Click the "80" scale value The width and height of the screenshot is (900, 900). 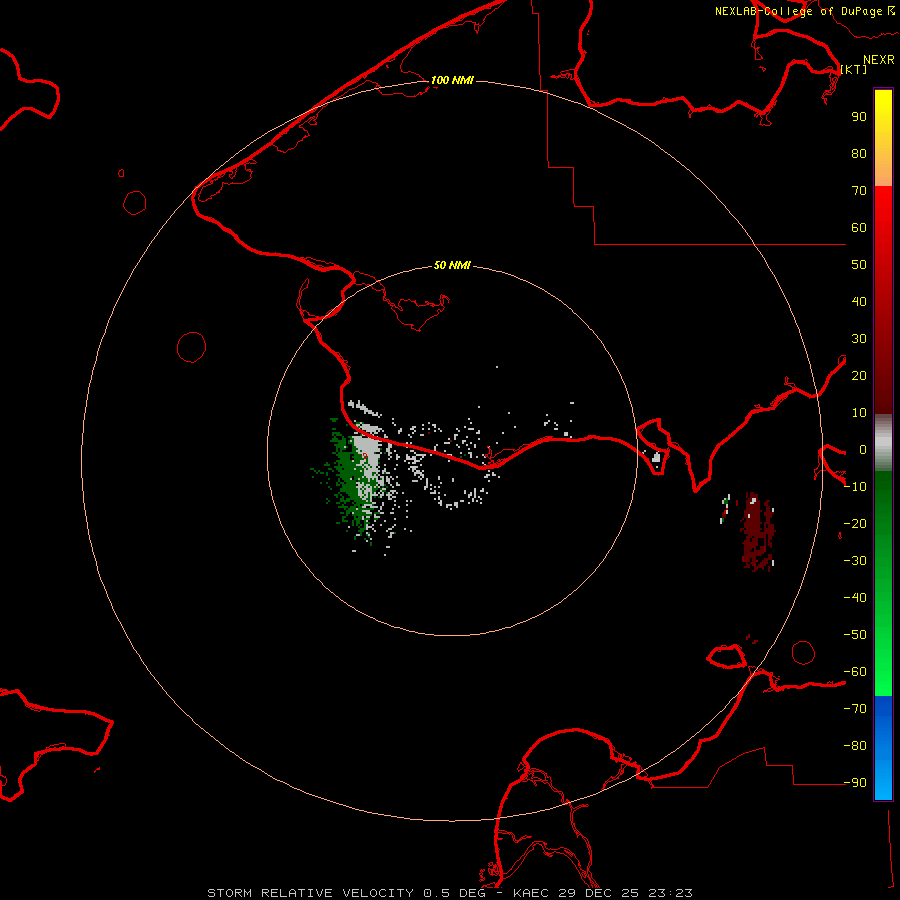pyautogui.click(x=859, y=154)
